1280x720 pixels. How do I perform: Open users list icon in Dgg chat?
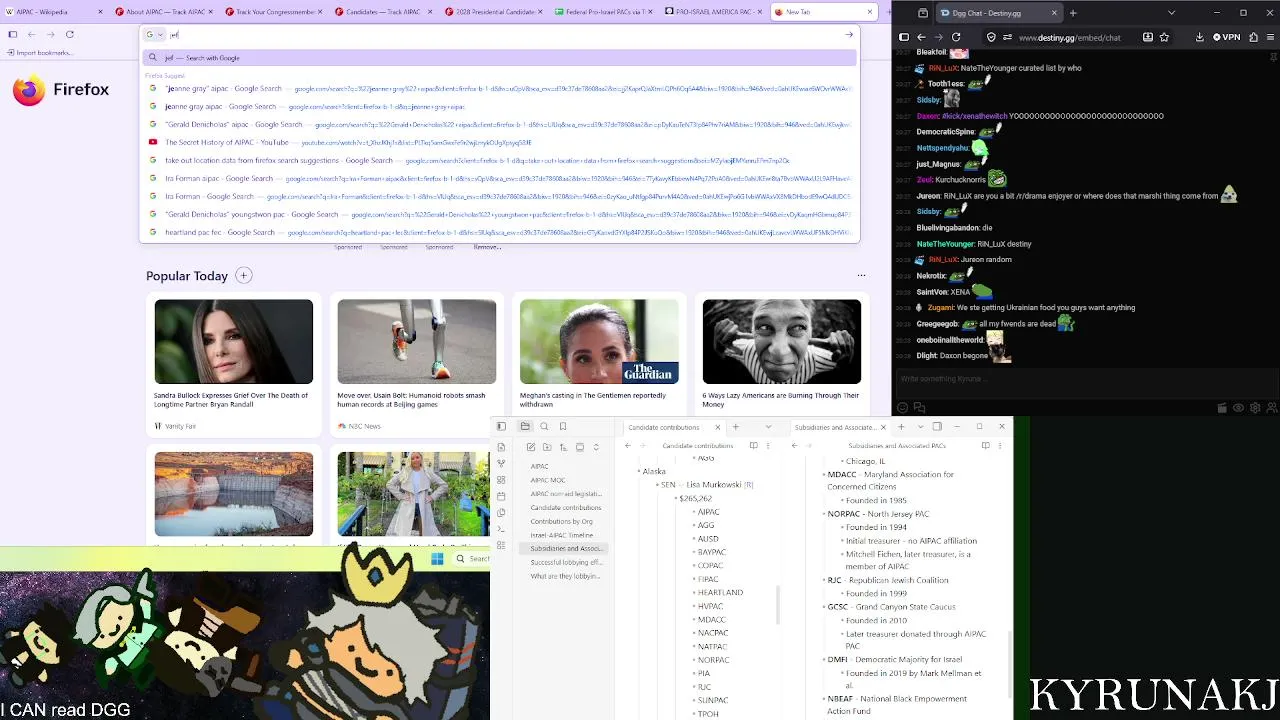pyautogui.click(x=1271, y=408)
